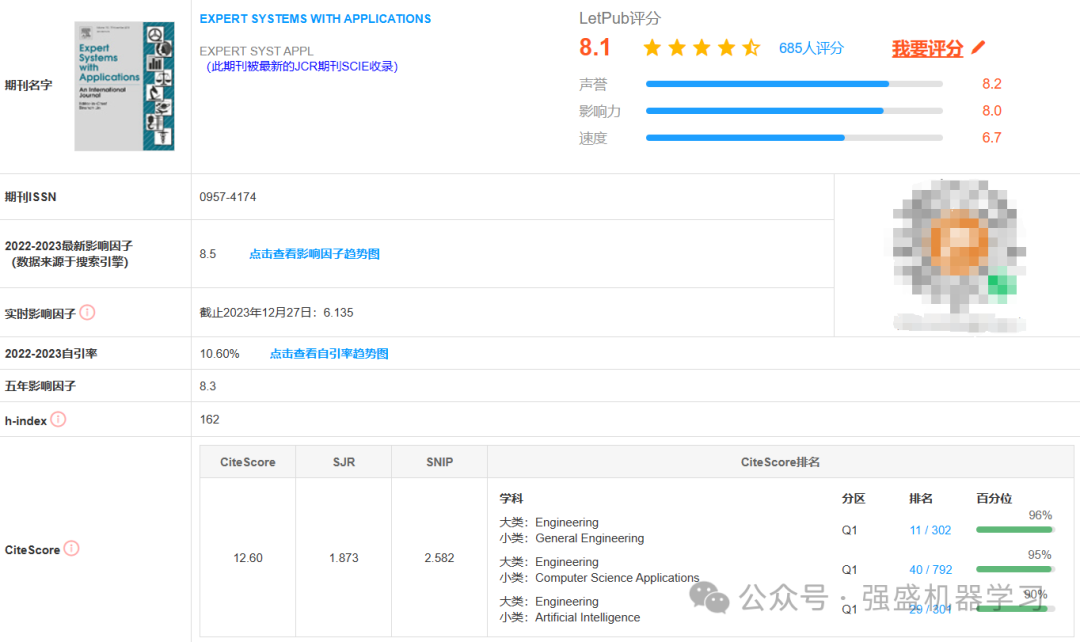Click info icon next to CiteScore label
1080x642 pixels.
[72, 548]
